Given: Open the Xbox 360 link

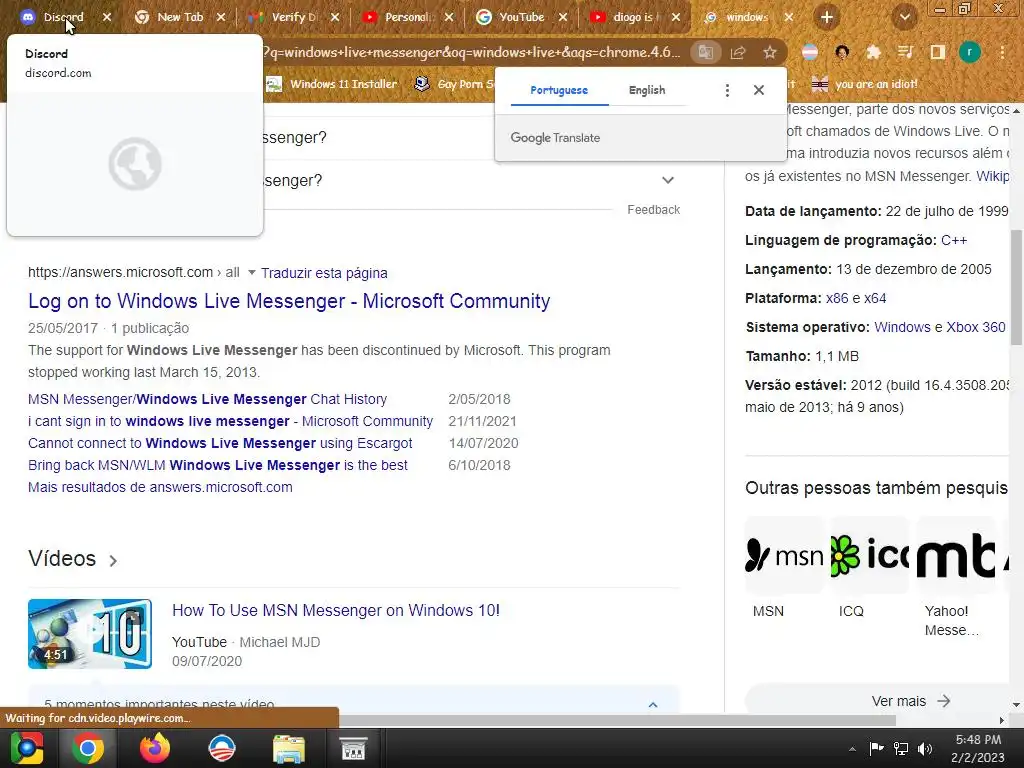Looking at the screenshot, I should (976, 327).
